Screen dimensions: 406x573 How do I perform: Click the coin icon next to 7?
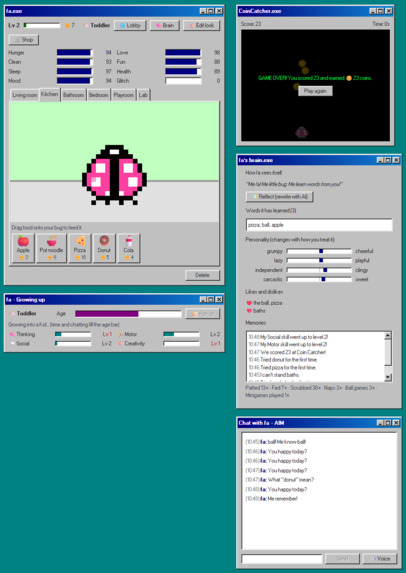[x=67, y=26]
